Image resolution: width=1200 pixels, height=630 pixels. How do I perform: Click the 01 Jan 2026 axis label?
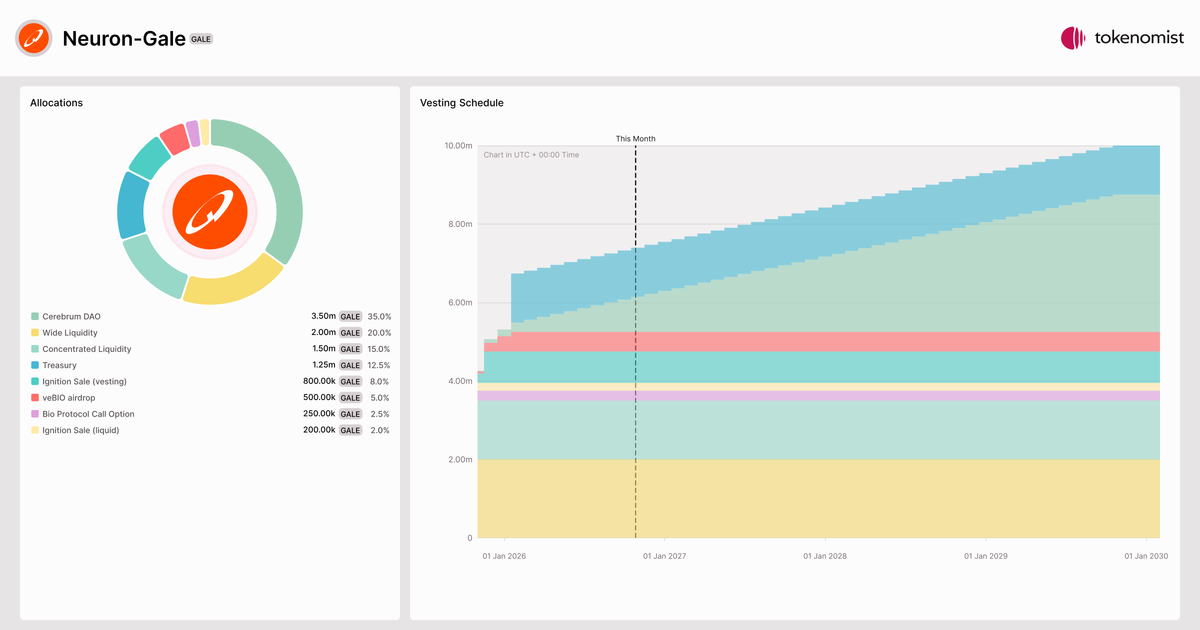[x=504, y=556]
